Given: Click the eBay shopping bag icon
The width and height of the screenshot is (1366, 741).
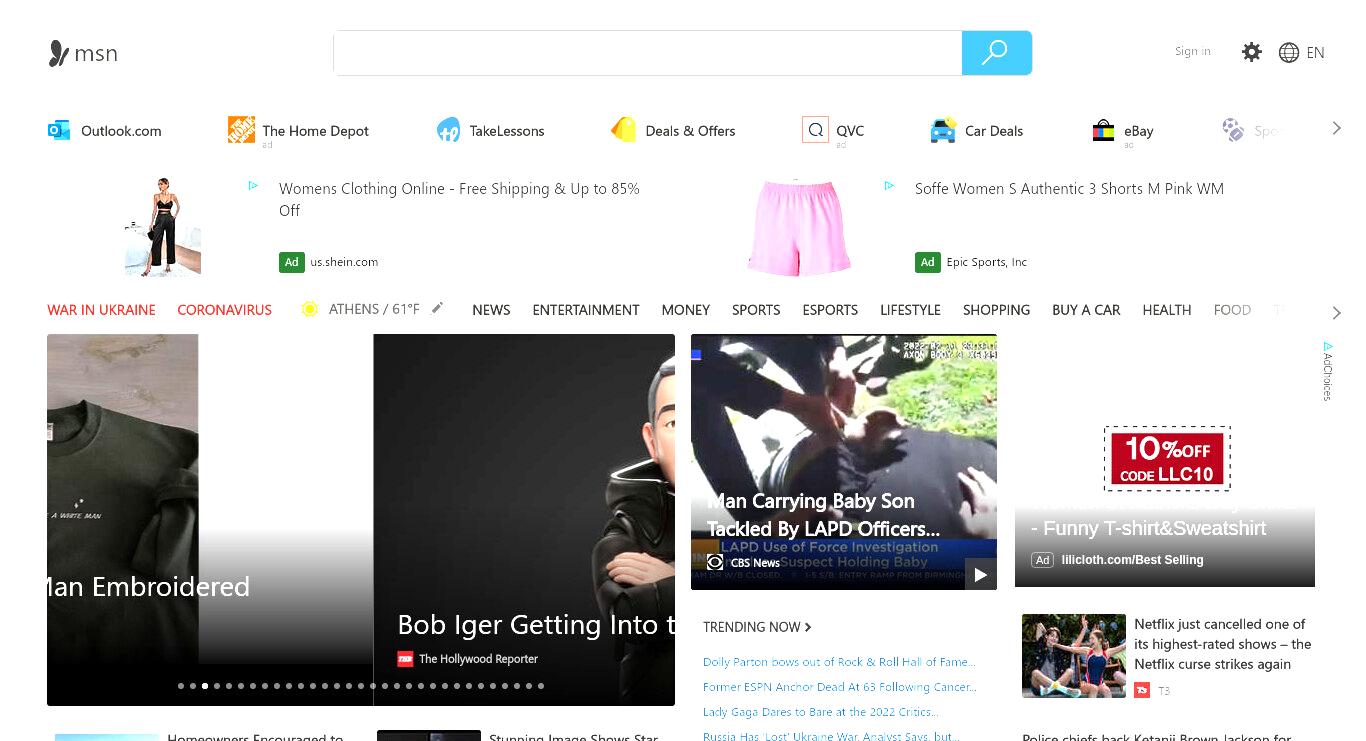Looking at the screenshot, I should click(x=1103, y=130).
